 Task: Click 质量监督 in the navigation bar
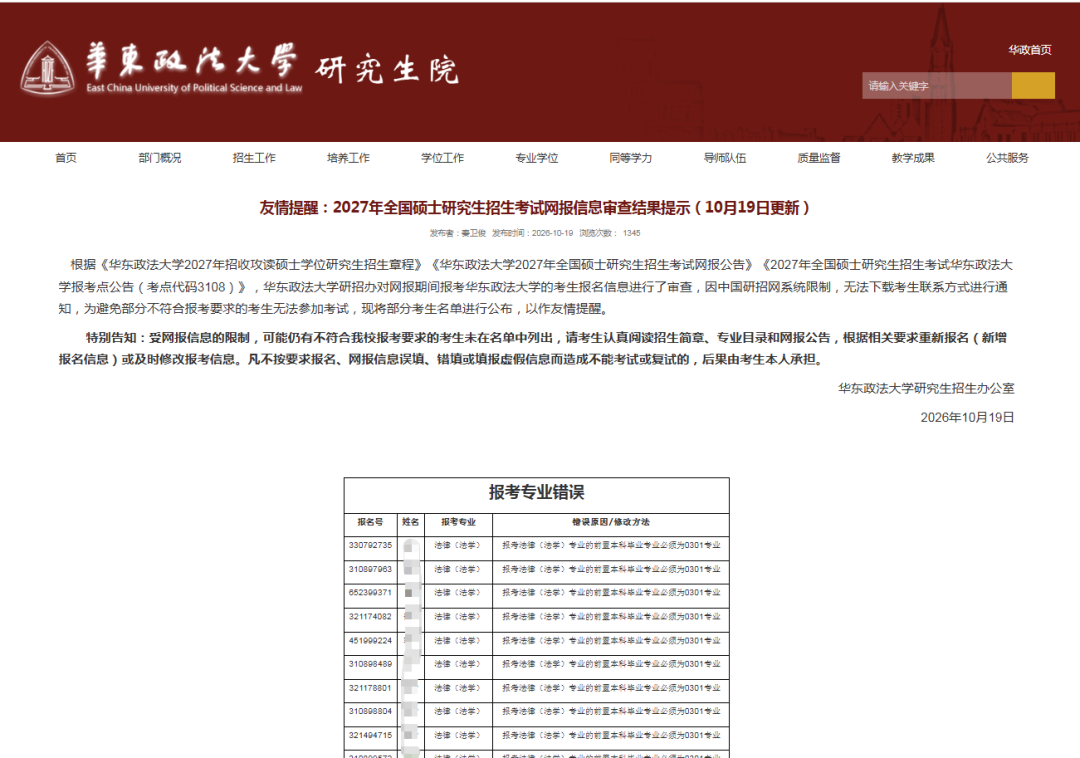coord(819,158)
